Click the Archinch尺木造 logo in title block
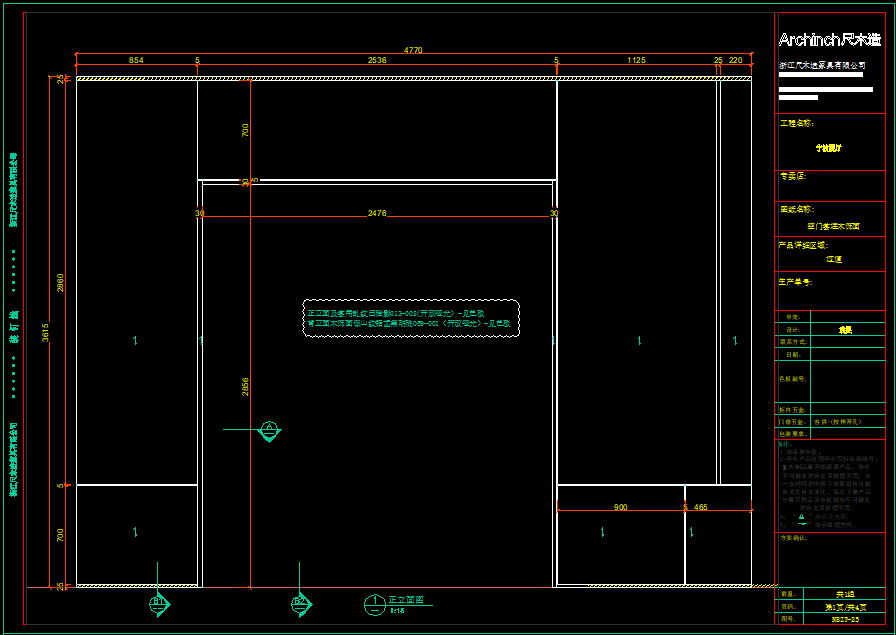This screenshot has height=635, width=896. [830, 40]
